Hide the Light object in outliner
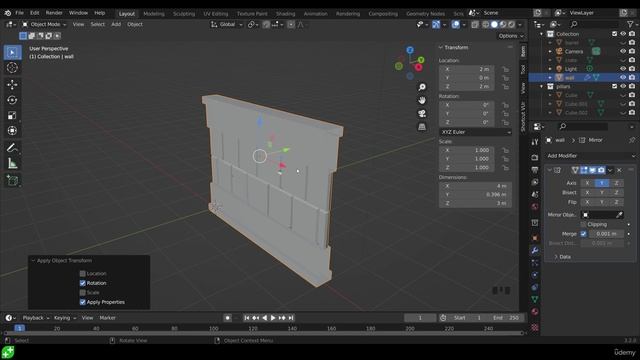The height and width of the screenshot is (360, 640). 623,69
